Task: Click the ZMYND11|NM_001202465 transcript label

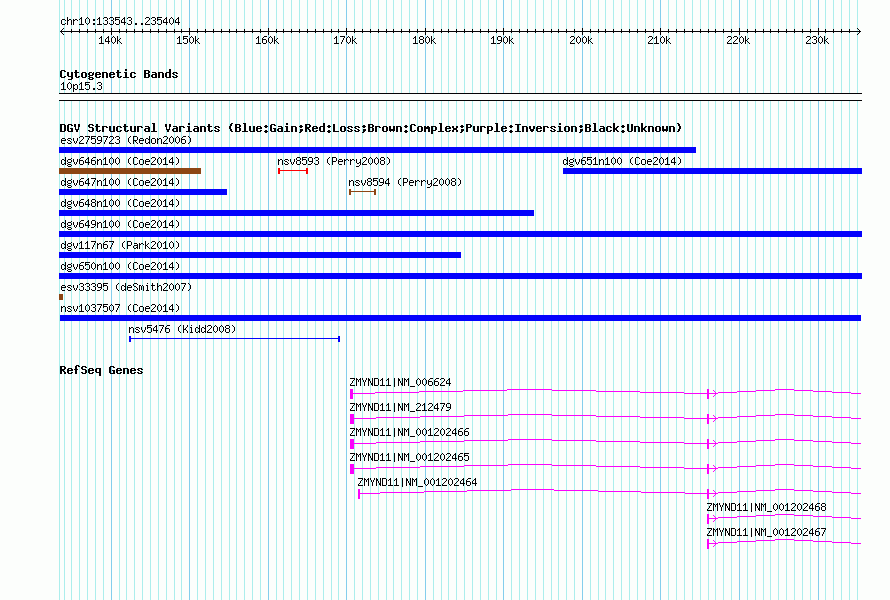Action: (409, 458)
